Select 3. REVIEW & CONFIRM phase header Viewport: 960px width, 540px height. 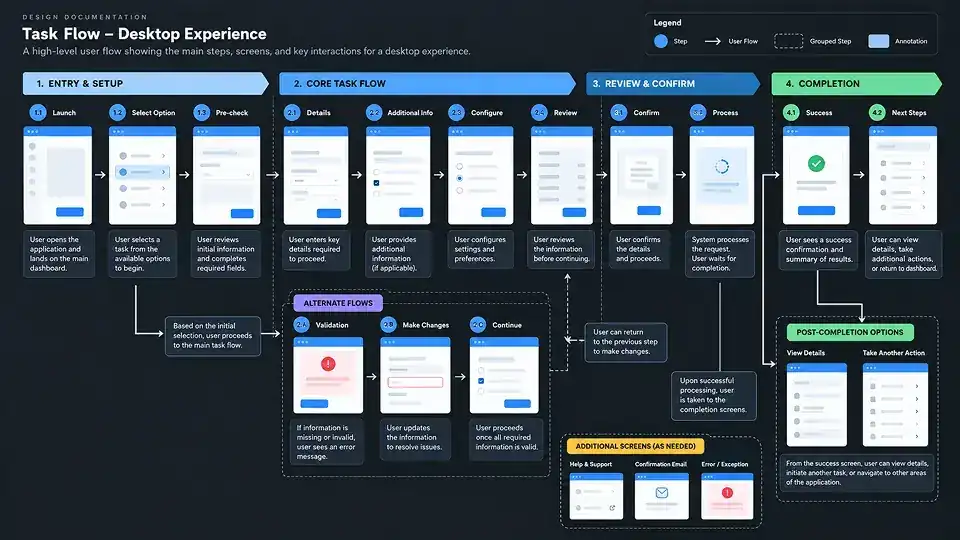point(673,84)
